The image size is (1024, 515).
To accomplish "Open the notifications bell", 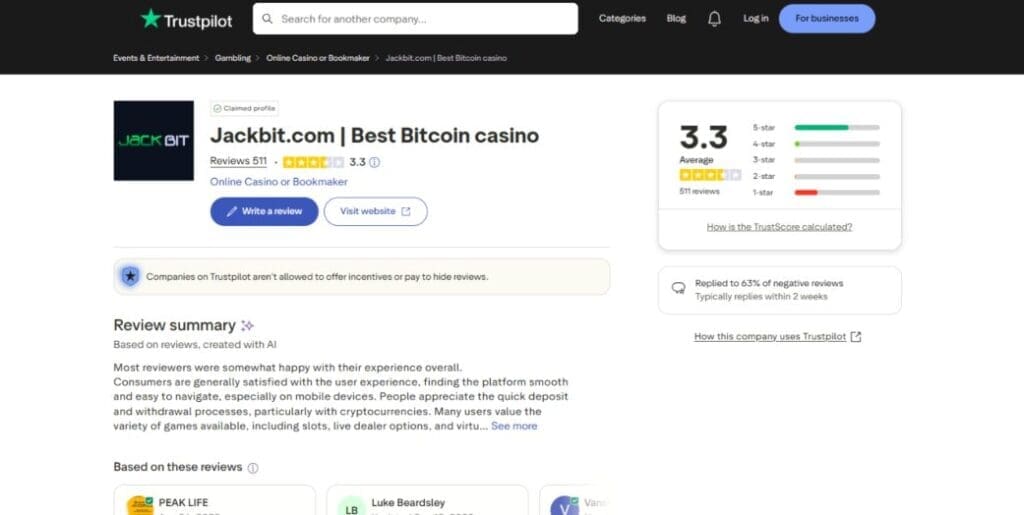I will (714, 18).
